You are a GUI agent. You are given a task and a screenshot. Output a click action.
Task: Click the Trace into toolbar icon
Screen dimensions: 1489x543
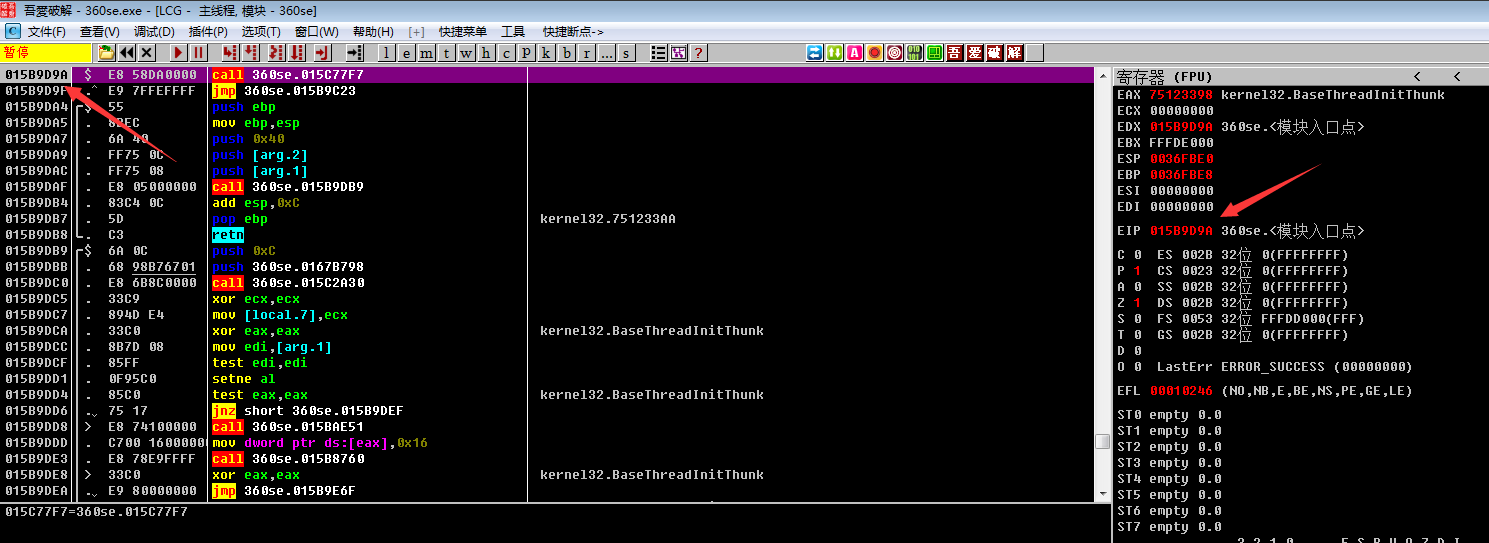pyautogui.click(x=275, y=53)
